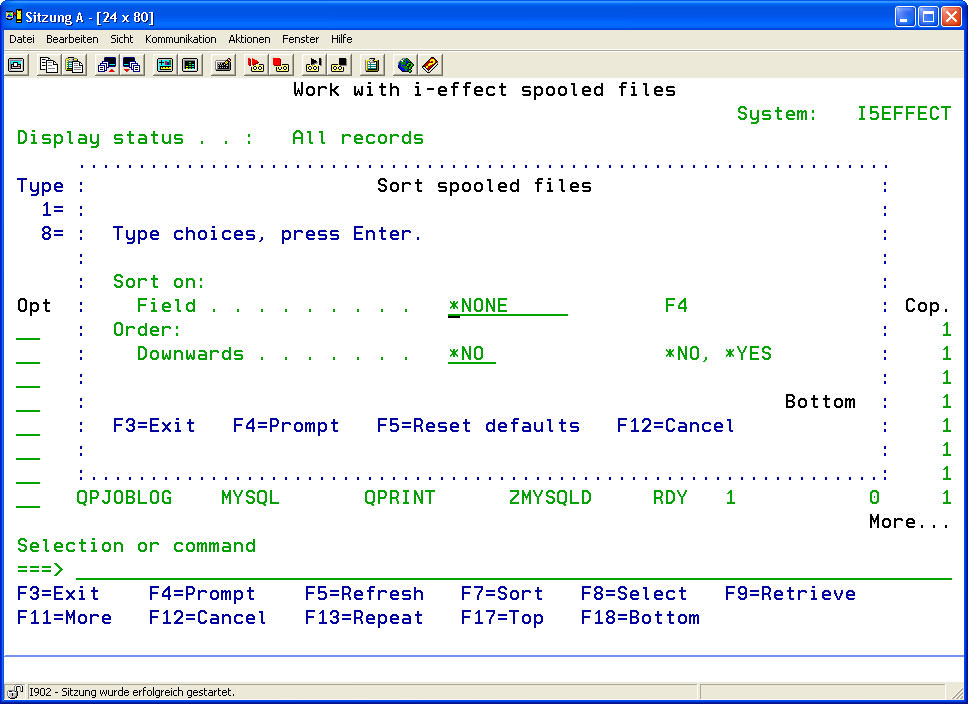Click the Sort on Field *NONE input
This screenshot has width=968, height=704.
tap(507, 306)
